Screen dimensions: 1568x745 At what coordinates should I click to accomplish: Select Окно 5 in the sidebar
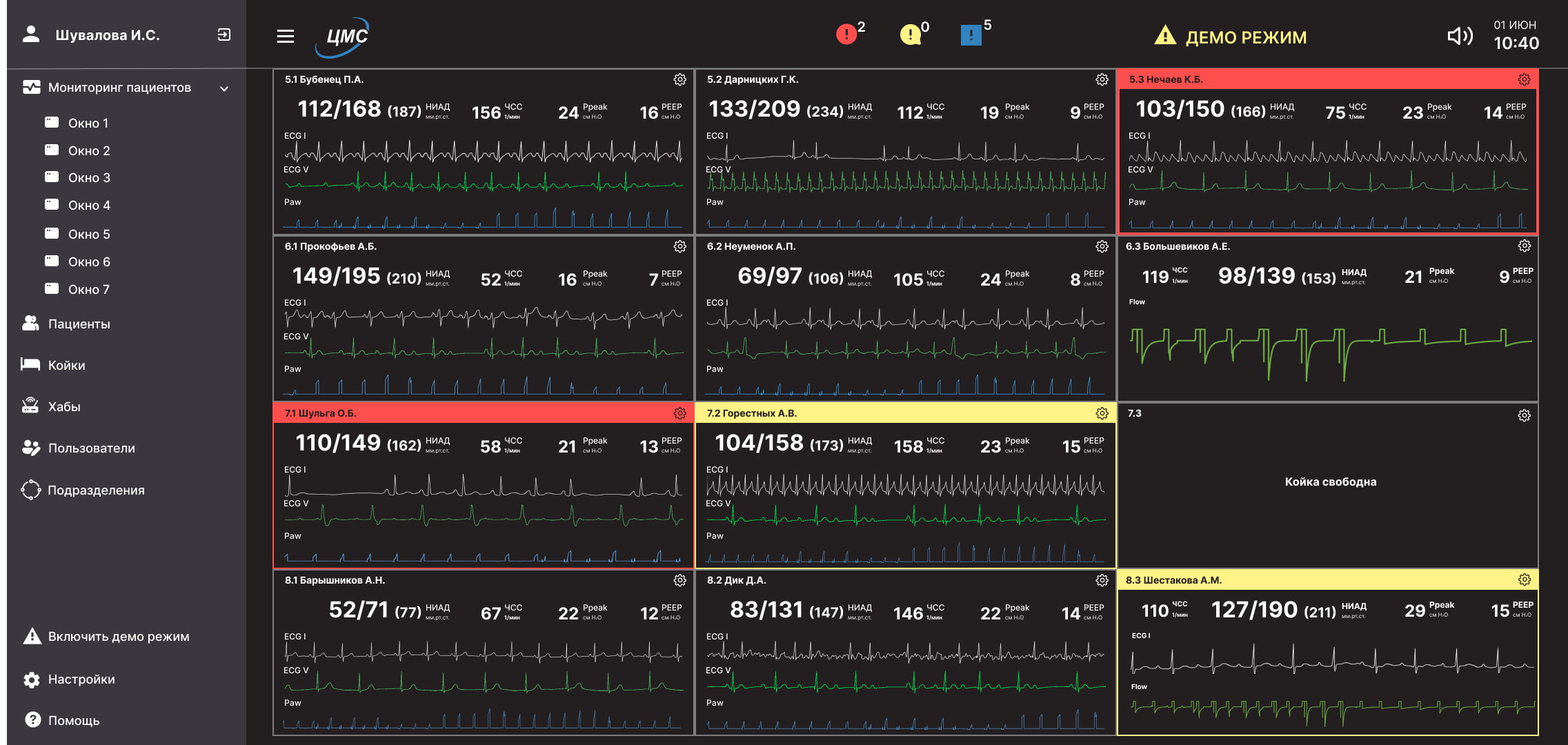click(x=88, y=234)
